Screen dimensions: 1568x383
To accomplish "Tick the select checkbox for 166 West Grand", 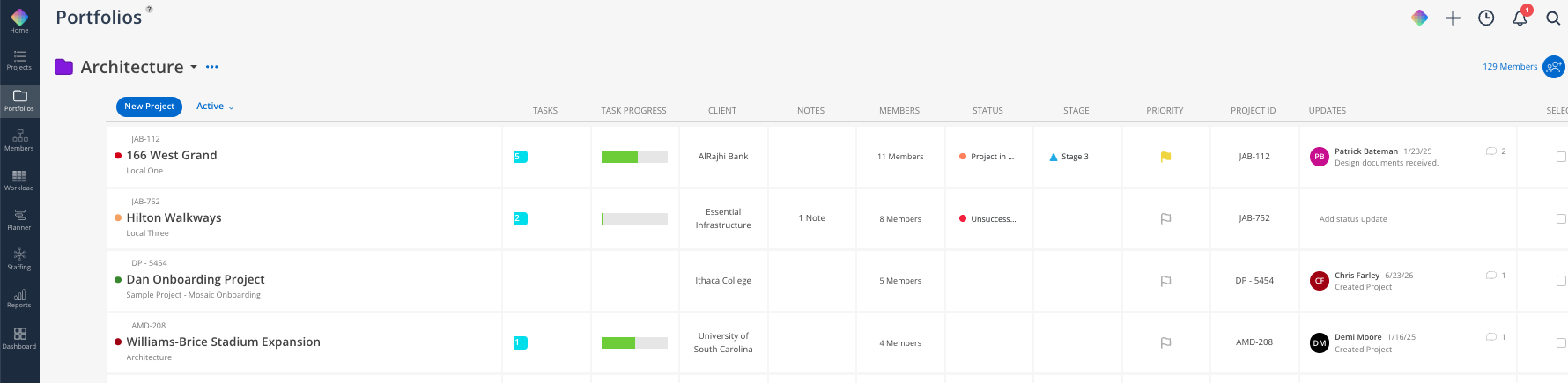I will pos(1561,157).
